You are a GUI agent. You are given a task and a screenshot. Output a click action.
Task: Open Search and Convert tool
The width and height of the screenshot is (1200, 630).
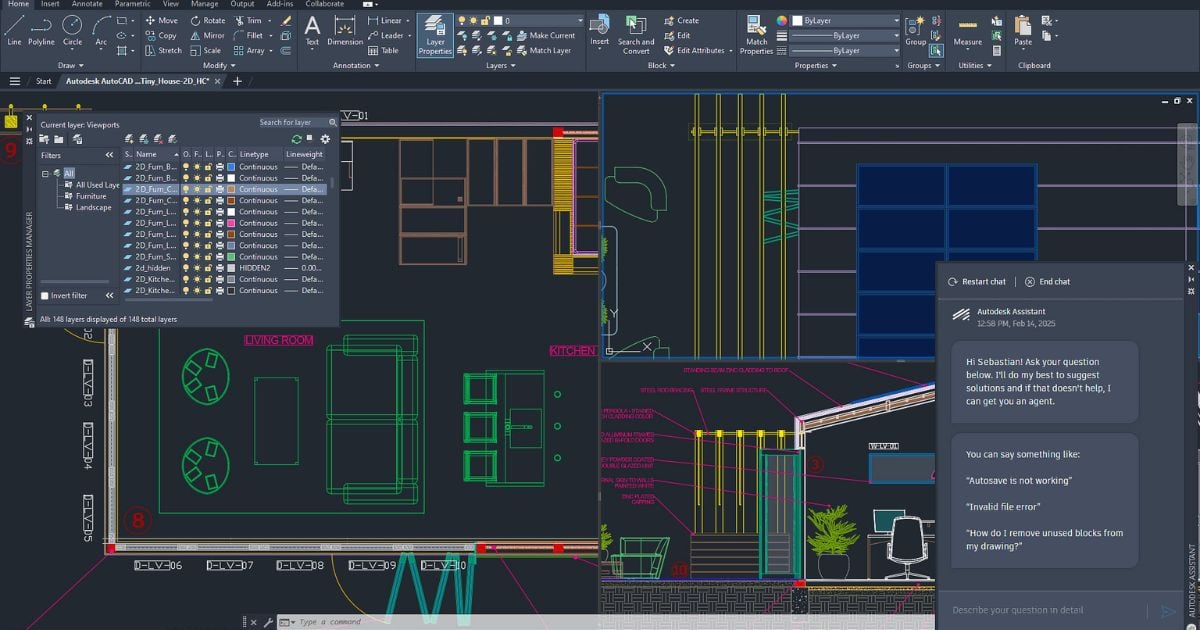[x=636, y=33]
